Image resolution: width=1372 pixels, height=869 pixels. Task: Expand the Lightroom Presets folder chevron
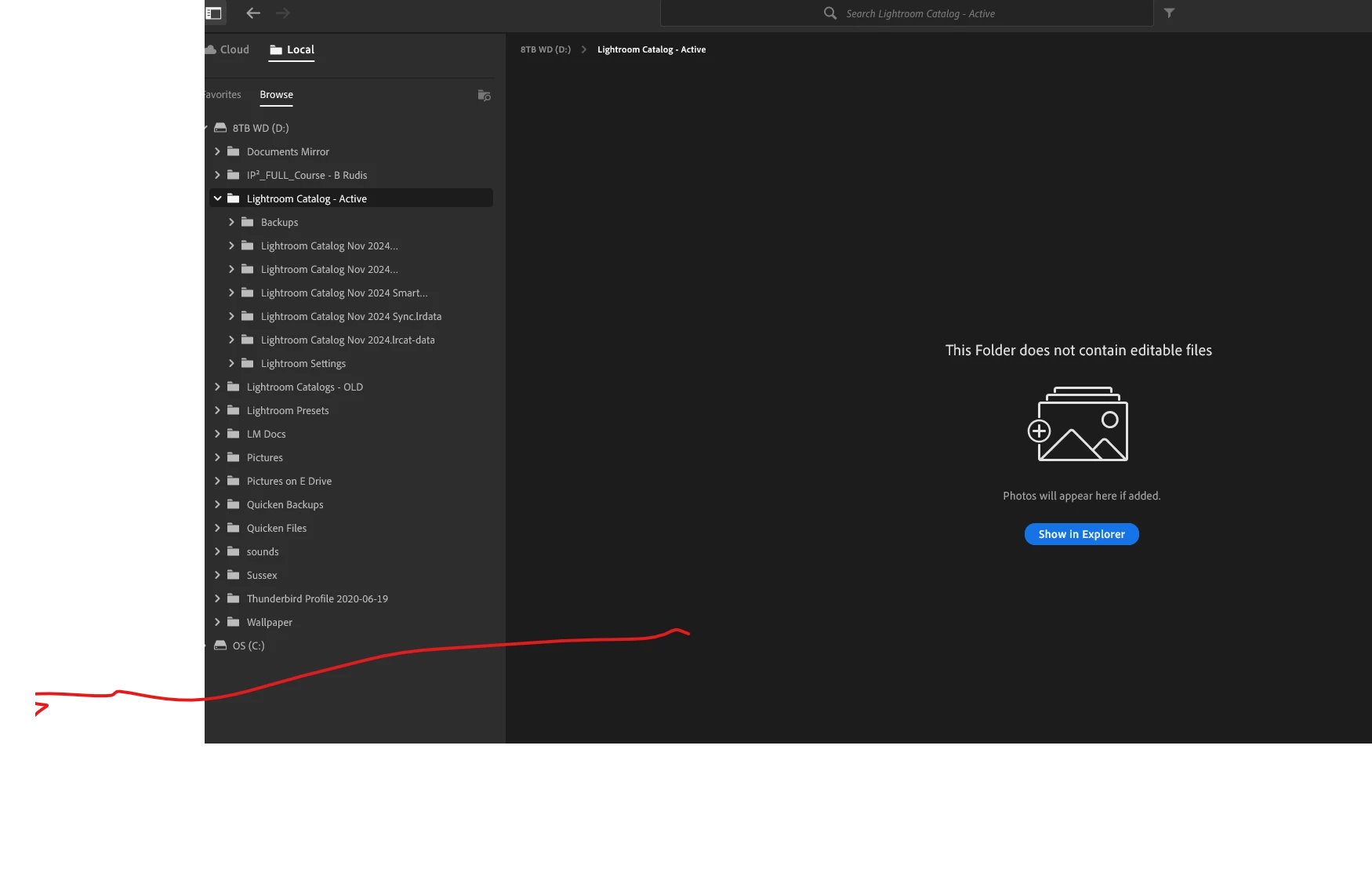(217, 410)
